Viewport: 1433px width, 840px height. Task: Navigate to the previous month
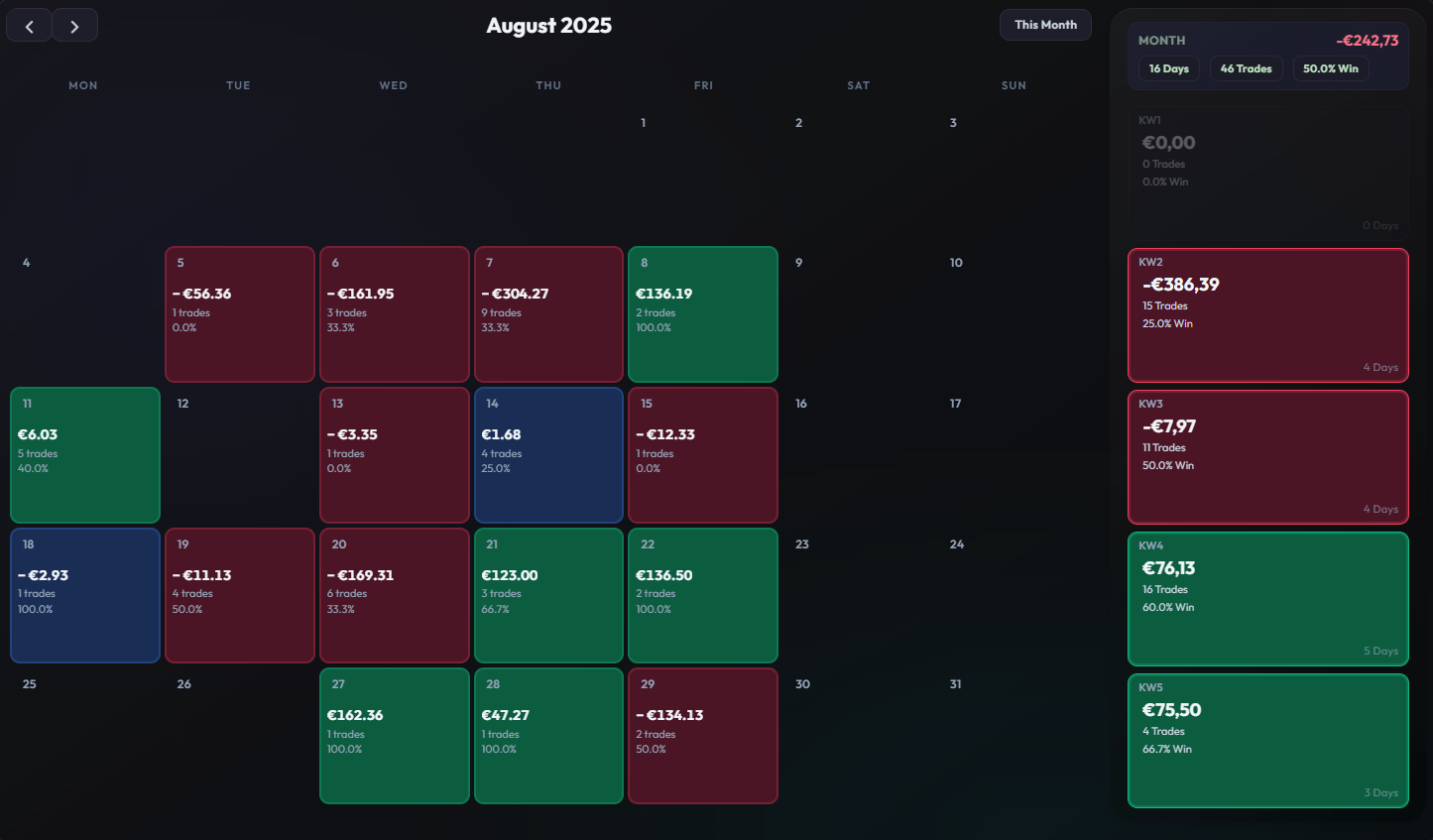click(x=28, y=25)
